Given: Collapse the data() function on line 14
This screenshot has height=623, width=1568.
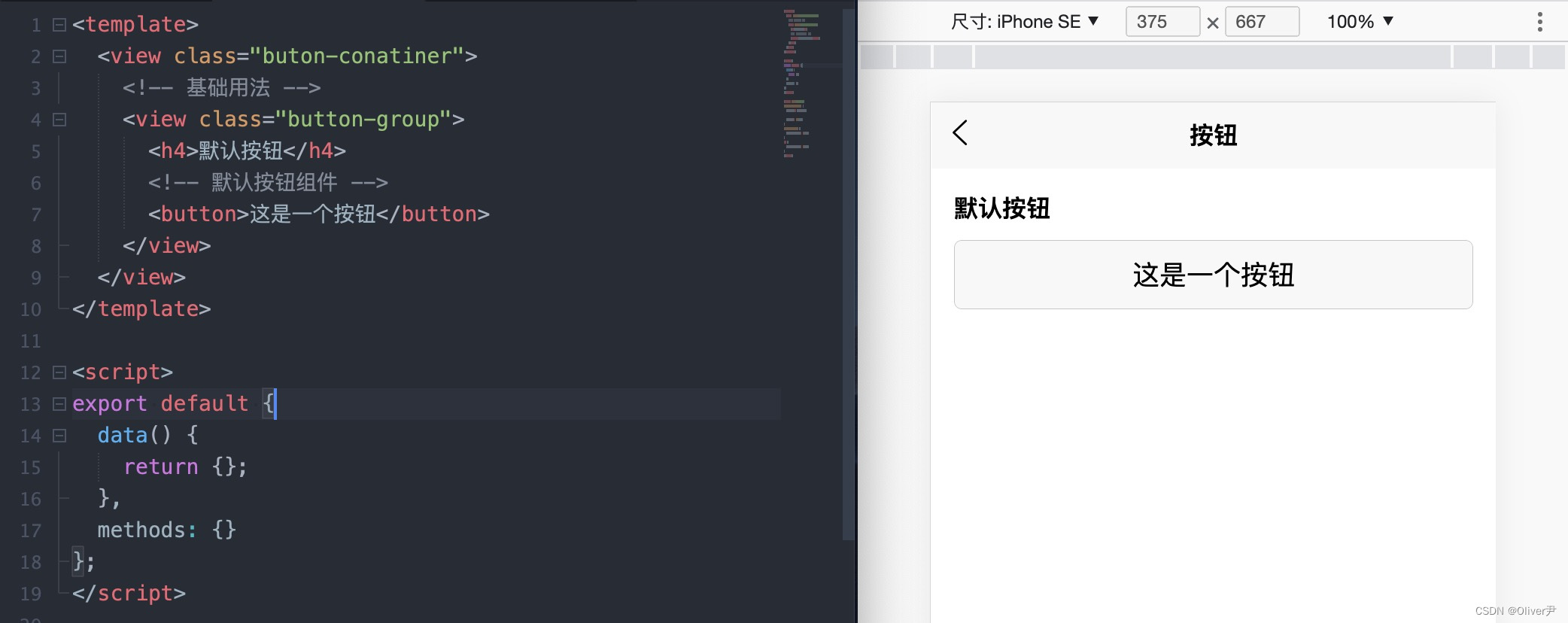Looking at the screenshot, I should (x=59, y=436).
